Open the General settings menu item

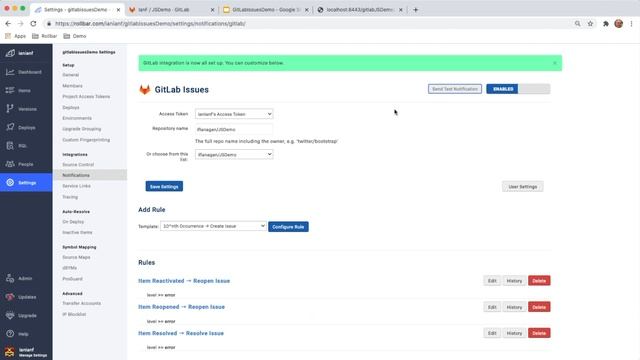tap(71, 75)
